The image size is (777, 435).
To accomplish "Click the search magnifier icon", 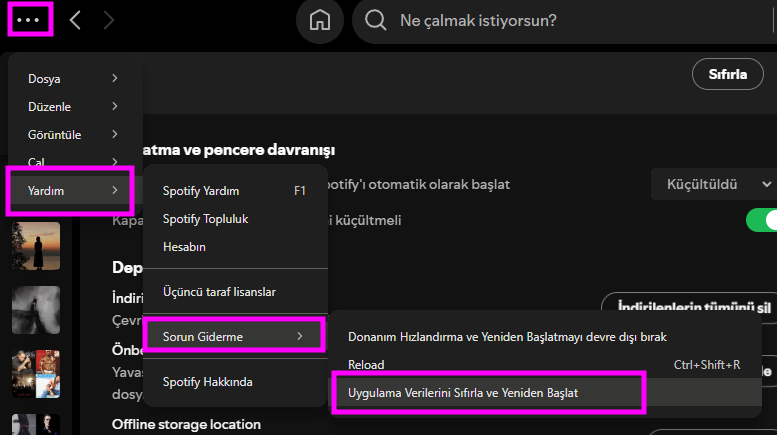I will pyautogui.click(x=375, y=20).
